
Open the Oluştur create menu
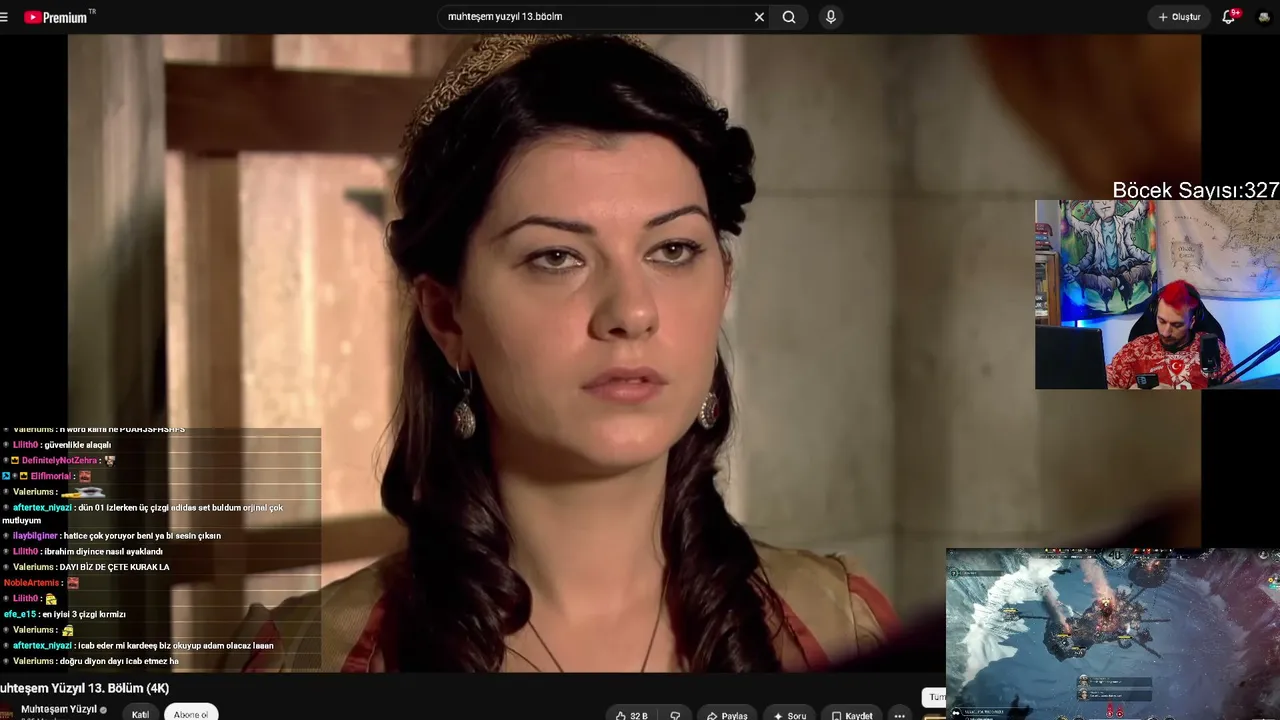pyautogui.click(x=1179, y=17)
